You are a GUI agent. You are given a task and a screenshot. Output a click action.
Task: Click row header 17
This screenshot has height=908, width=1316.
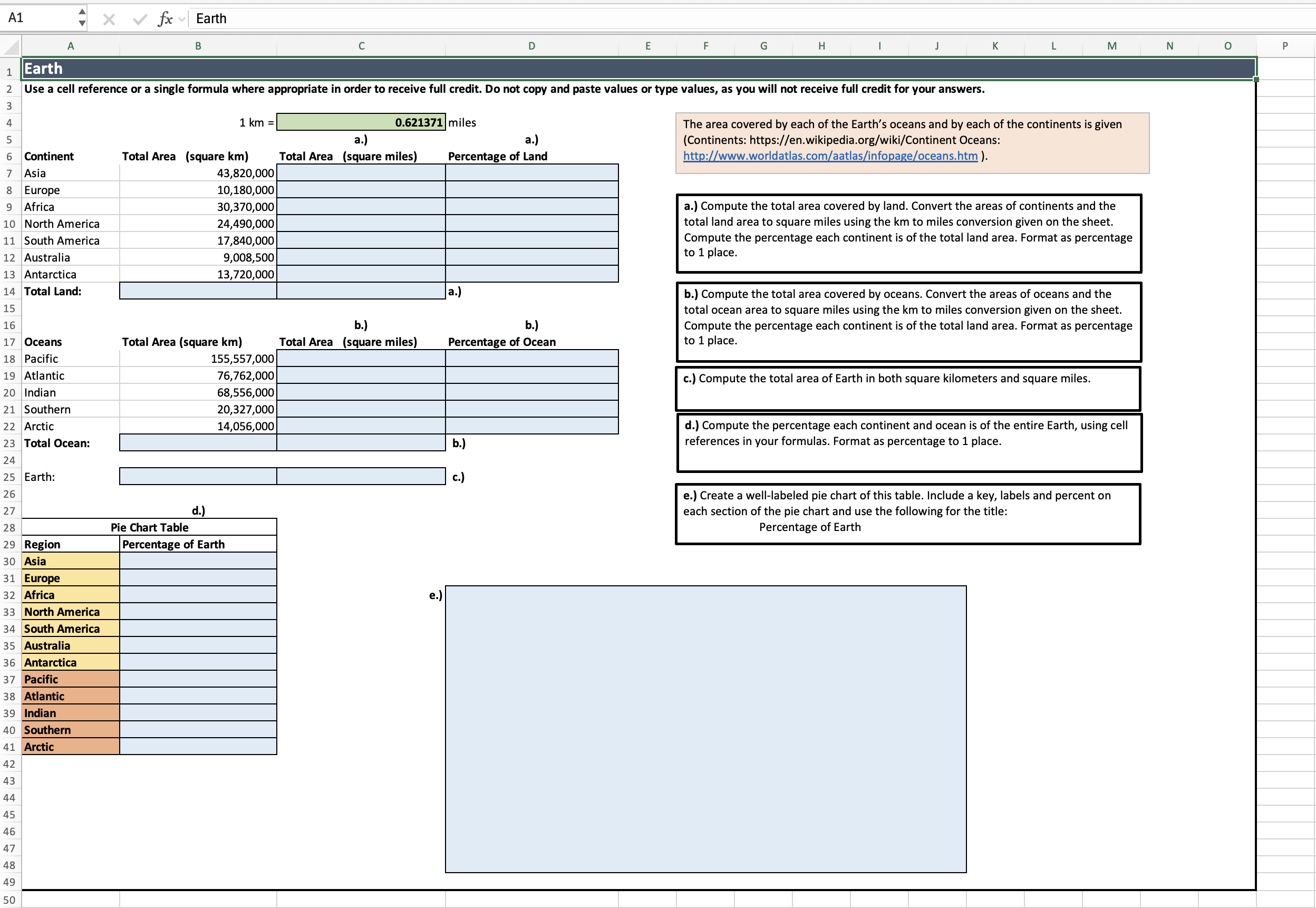(9, 342)
